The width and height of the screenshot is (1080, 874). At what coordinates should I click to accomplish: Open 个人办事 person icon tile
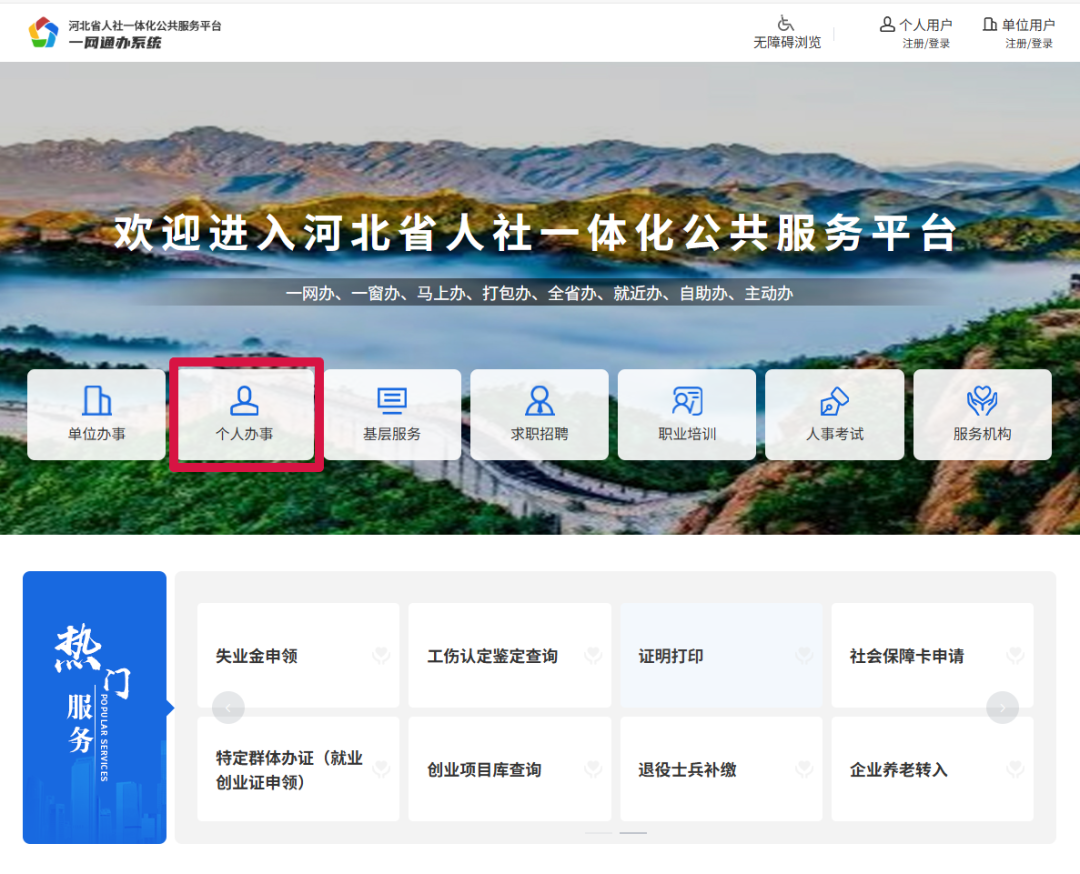pos(244,401)
